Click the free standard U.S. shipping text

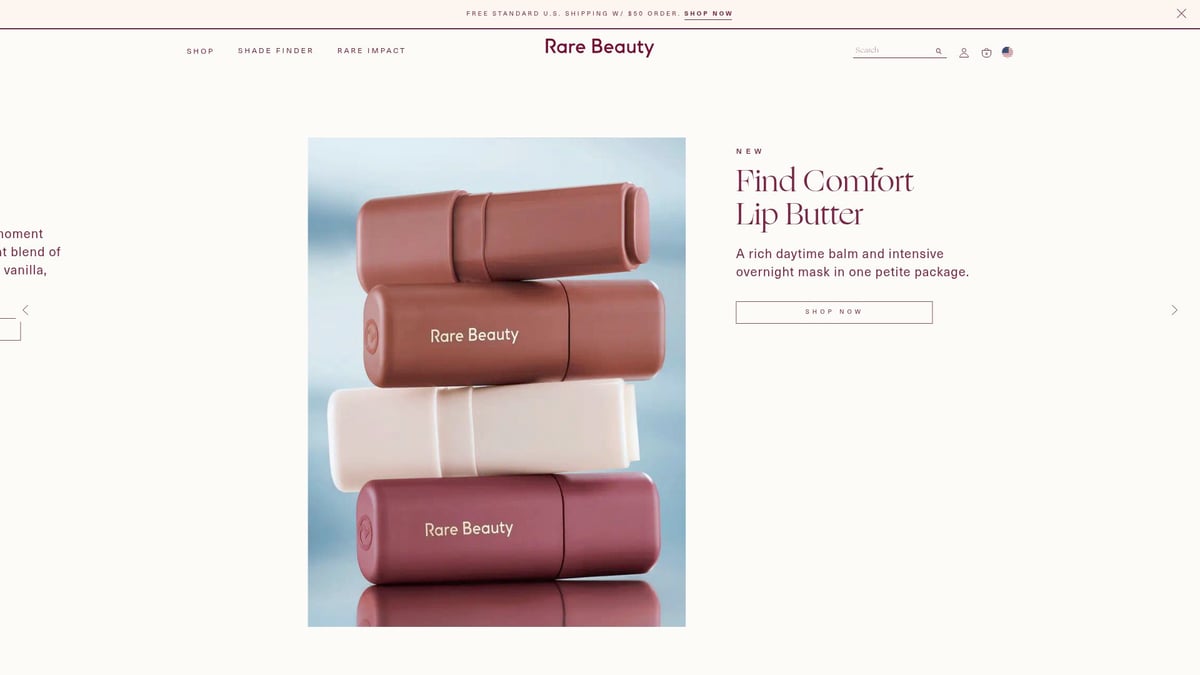[x=573, y=14]
